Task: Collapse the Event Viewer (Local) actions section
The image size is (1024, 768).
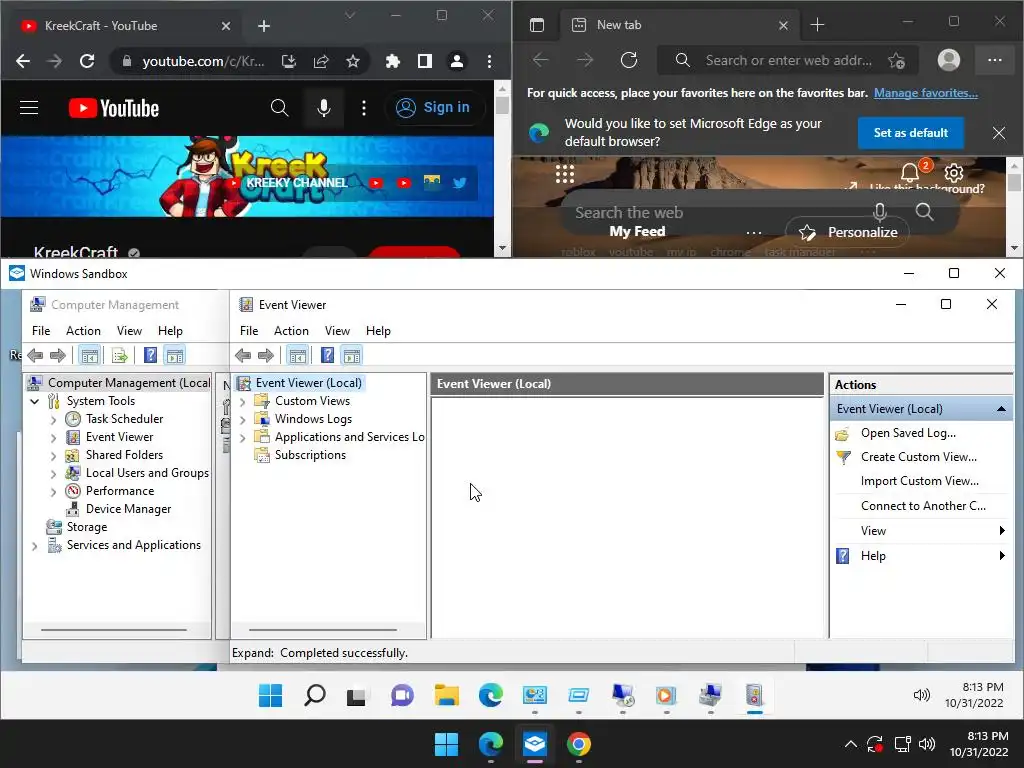Action: [x=1000, y=409]
